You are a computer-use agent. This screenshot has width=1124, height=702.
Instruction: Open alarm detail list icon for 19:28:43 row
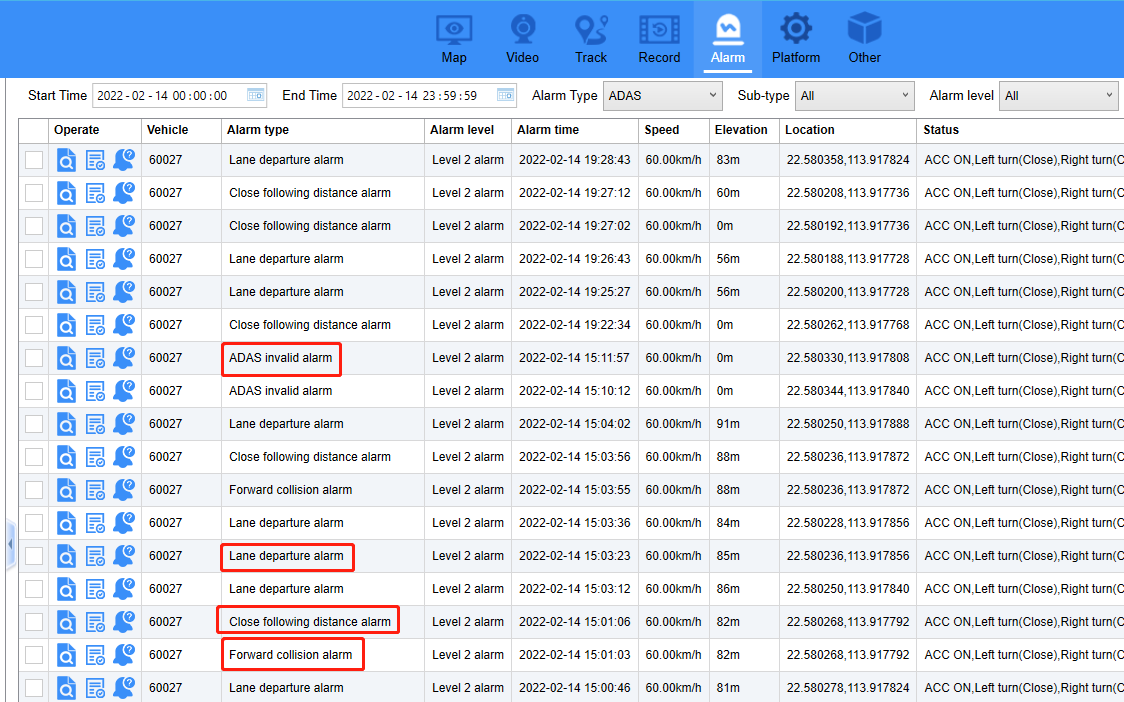[95, 160]
